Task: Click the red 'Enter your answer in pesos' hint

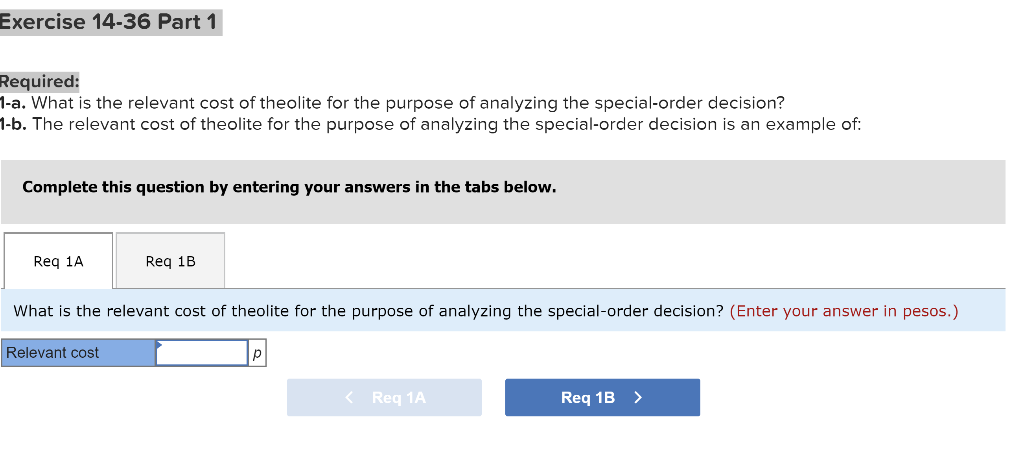Action: [844, 311]
